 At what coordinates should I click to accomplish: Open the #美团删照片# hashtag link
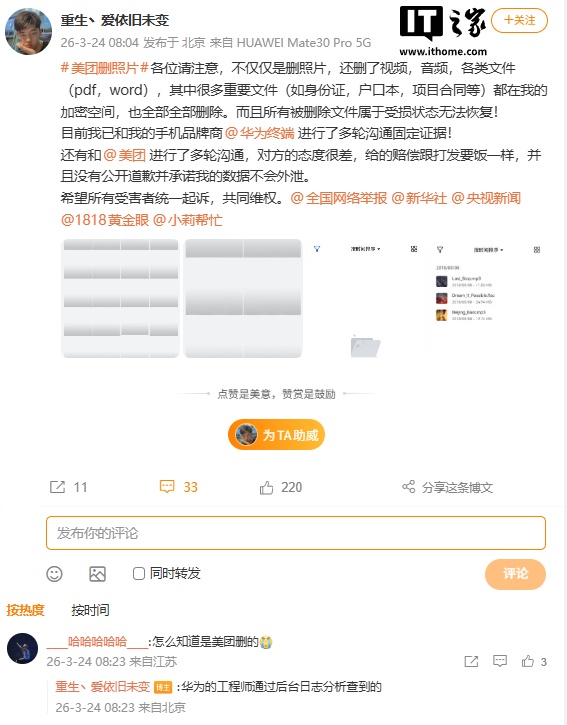(105, 68)
